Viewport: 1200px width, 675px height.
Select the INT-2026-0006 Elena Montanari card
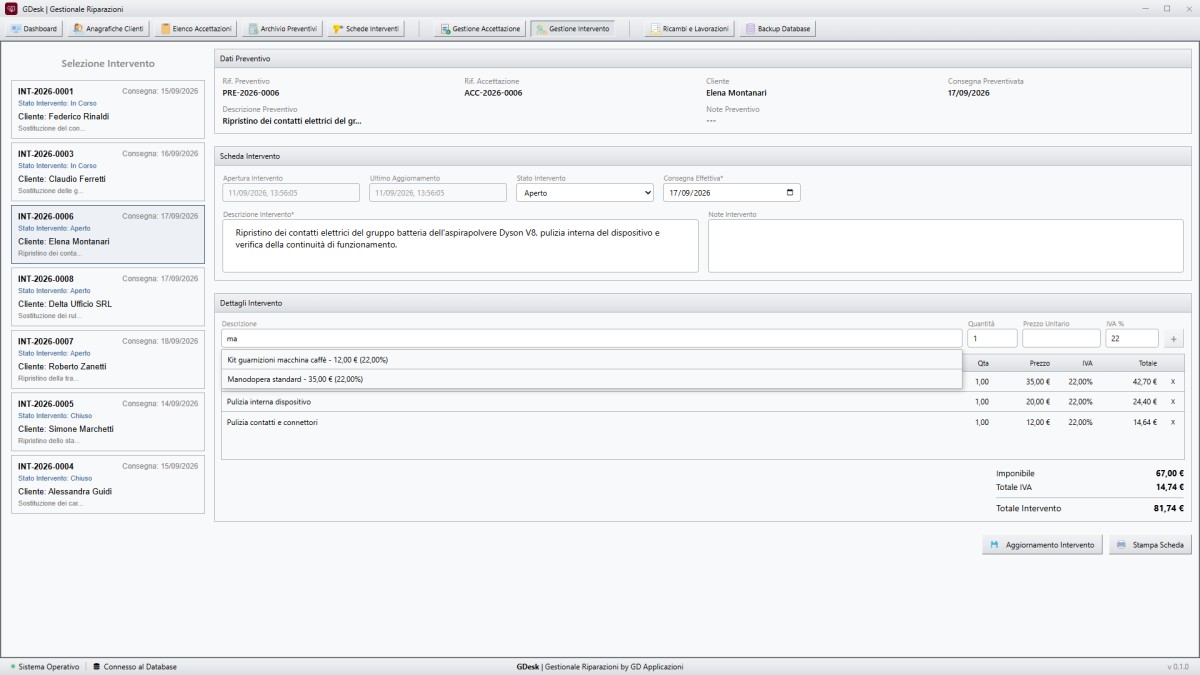[x=108, y=235]
